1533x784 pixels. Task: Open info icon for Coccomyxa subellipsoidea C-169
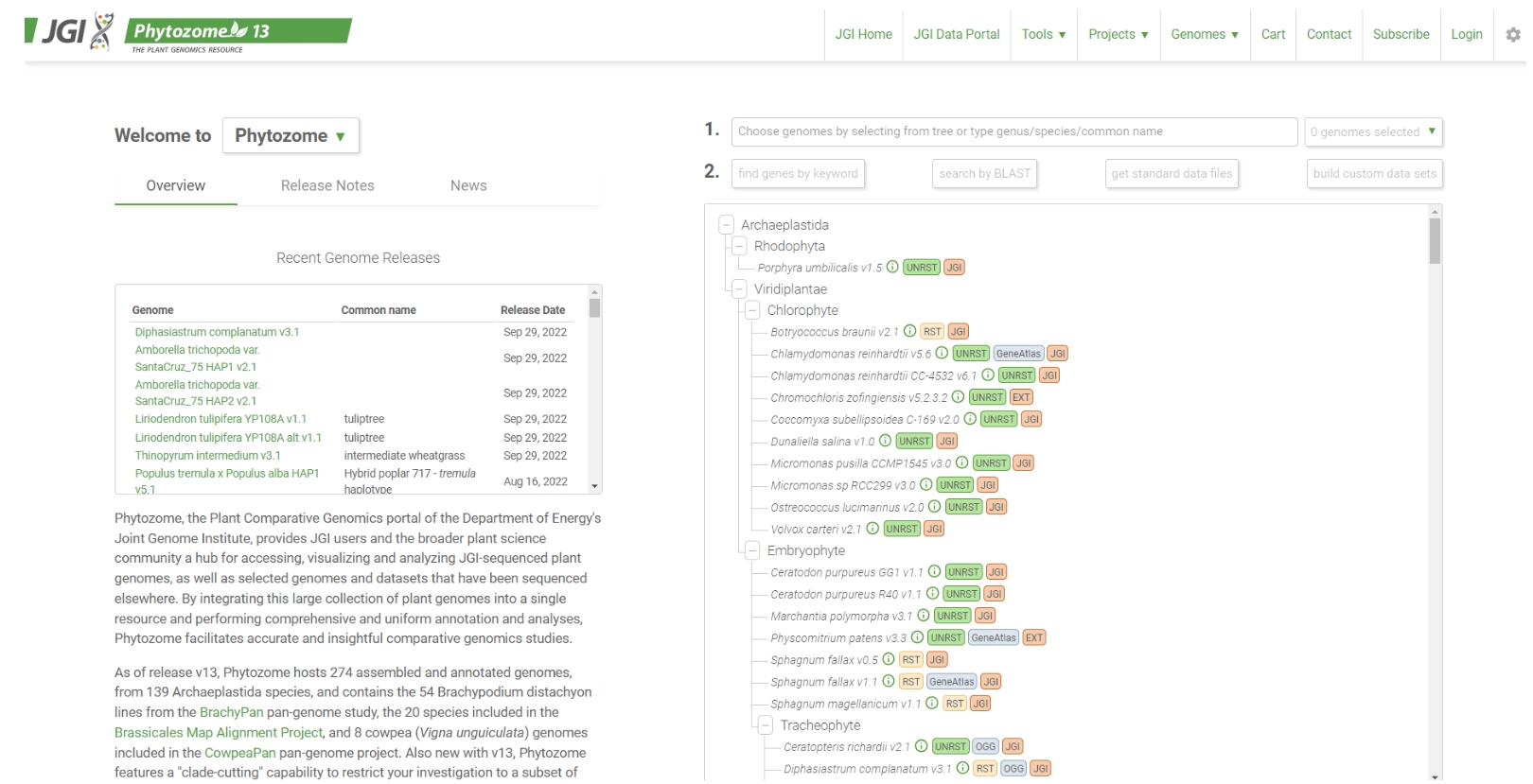click(x=970, y=419)
